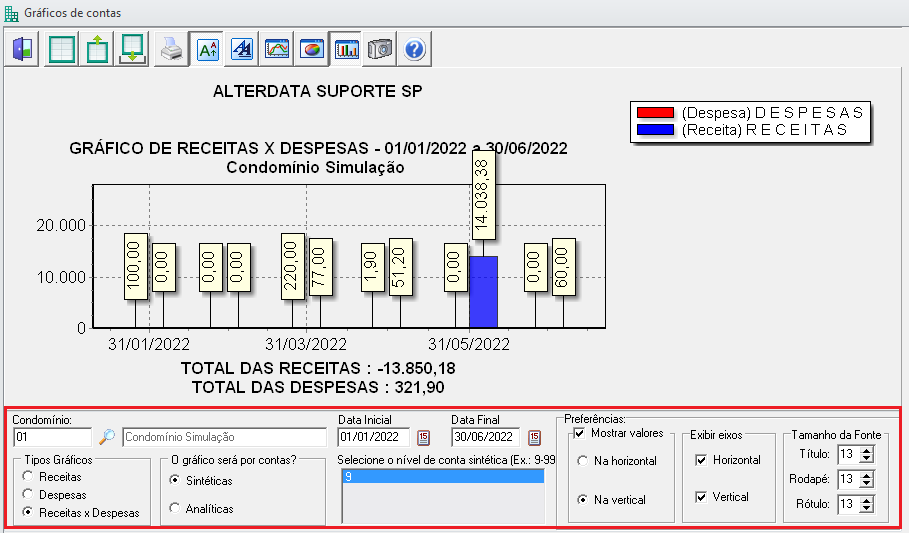The height and width of the screenshot is (533, 909).
Task: Click the blue 14.038,38 bar in chart
Action: (483, 292)
